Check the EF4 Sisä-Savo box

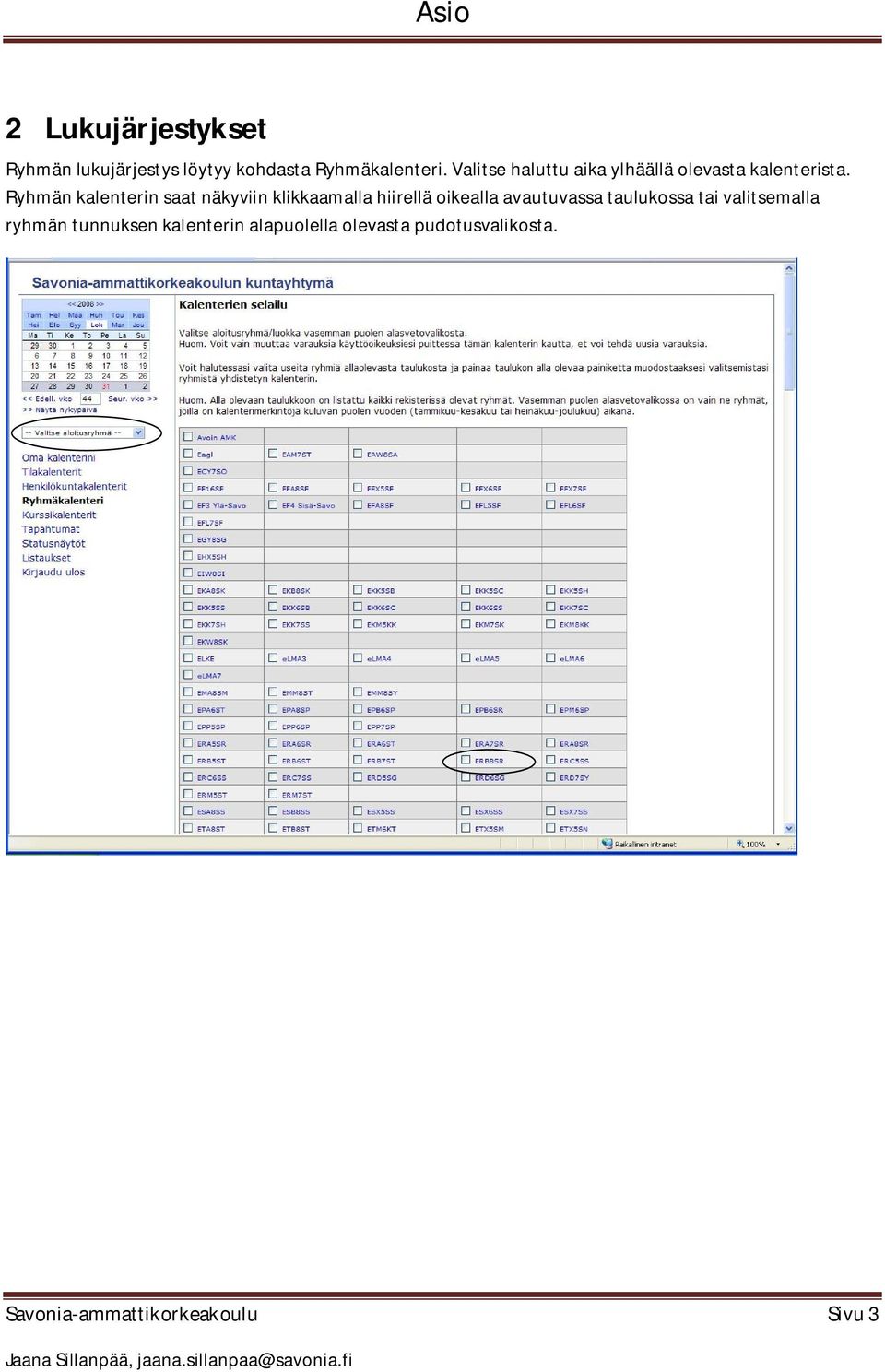coord(273,505)
